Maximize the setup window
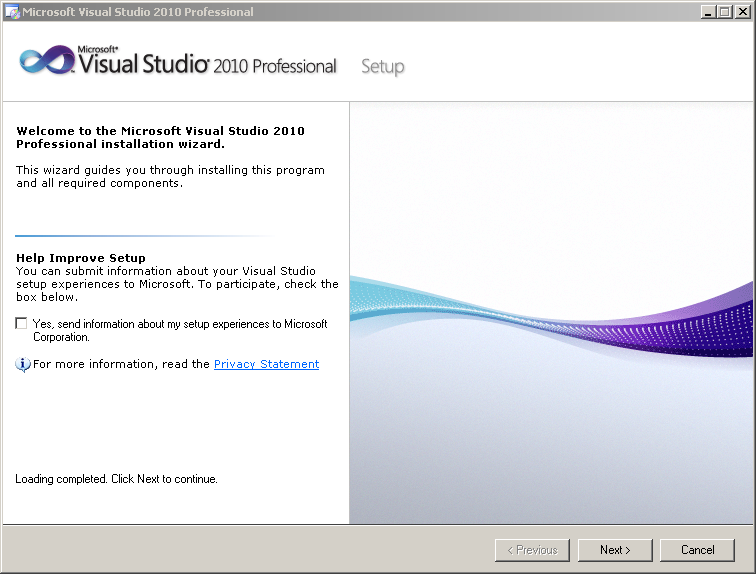 (x=725, y=12)
